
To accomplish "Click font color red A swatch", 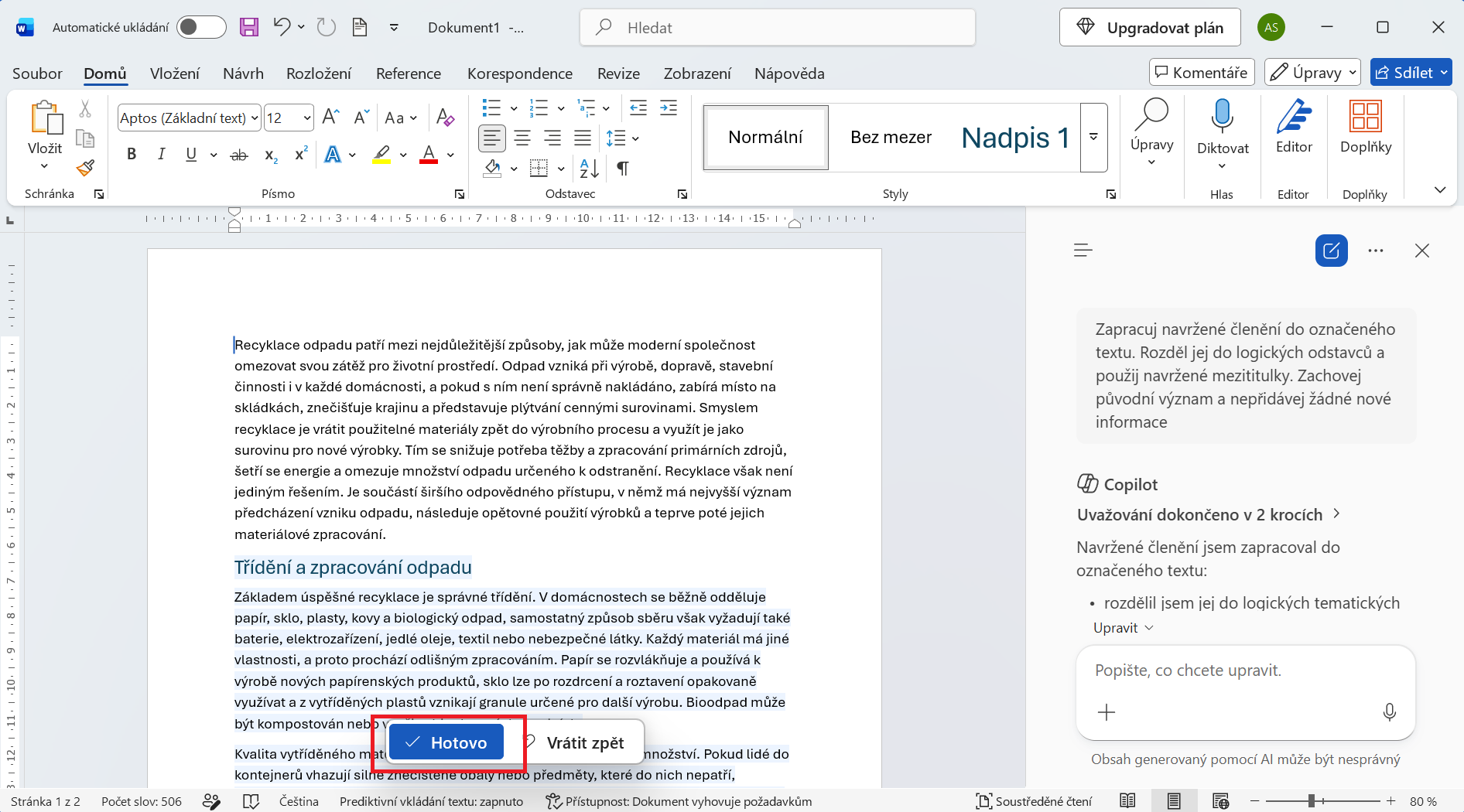I will [x=429, y=155].
